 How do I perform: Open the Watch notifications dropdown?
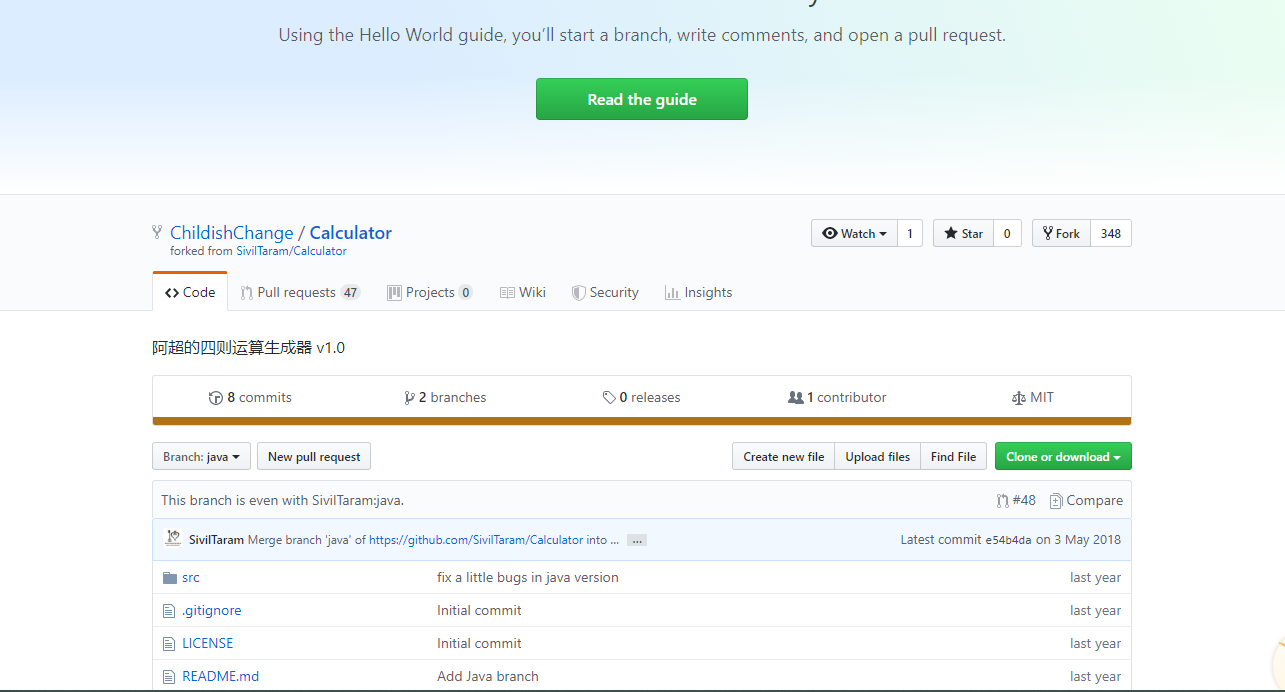click(854, 233)
